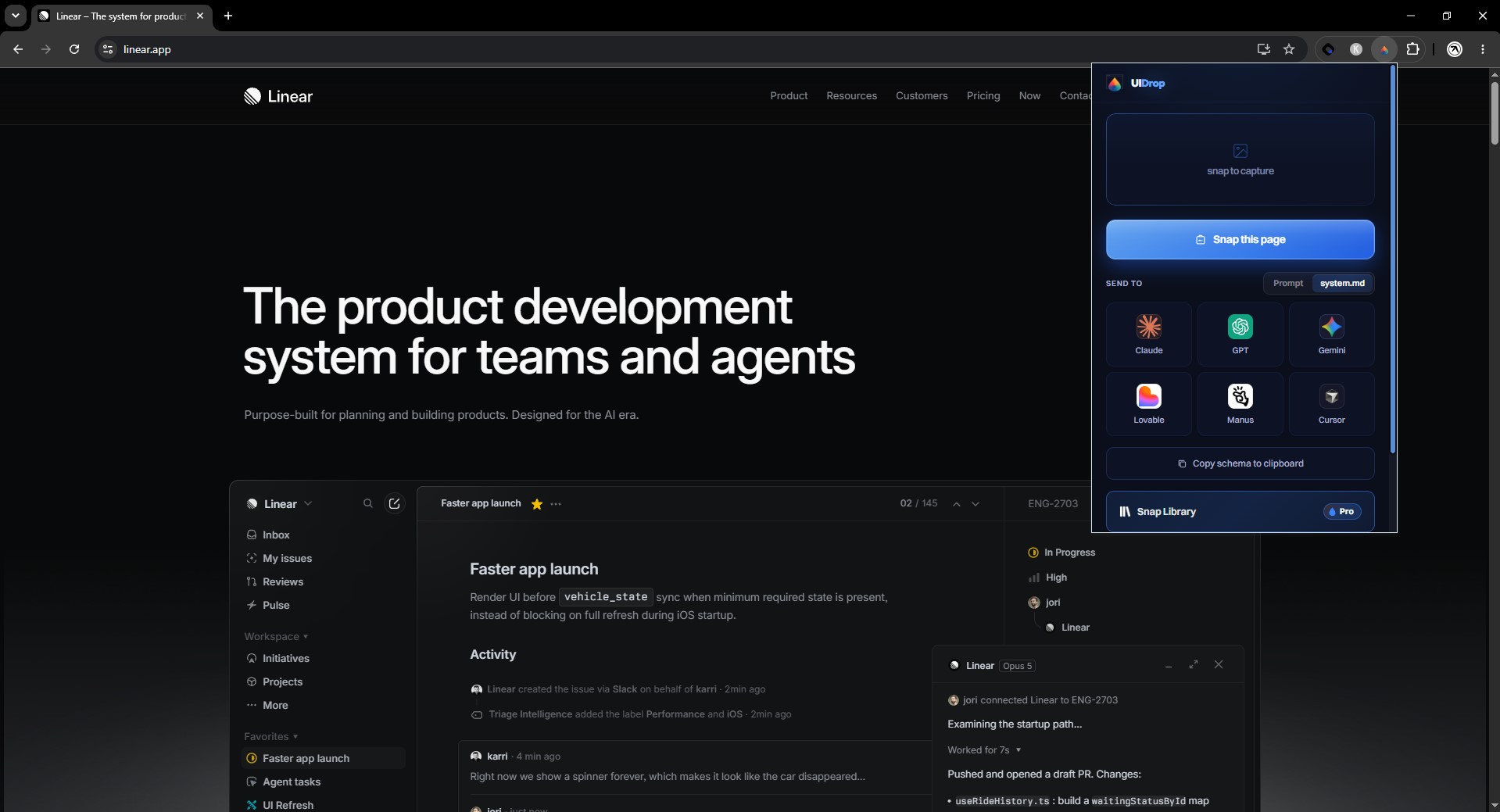The width and height of the screenshot is (1500, 812).
Task: Click the address bar URL linear.app
Action: tap(147, 49)
